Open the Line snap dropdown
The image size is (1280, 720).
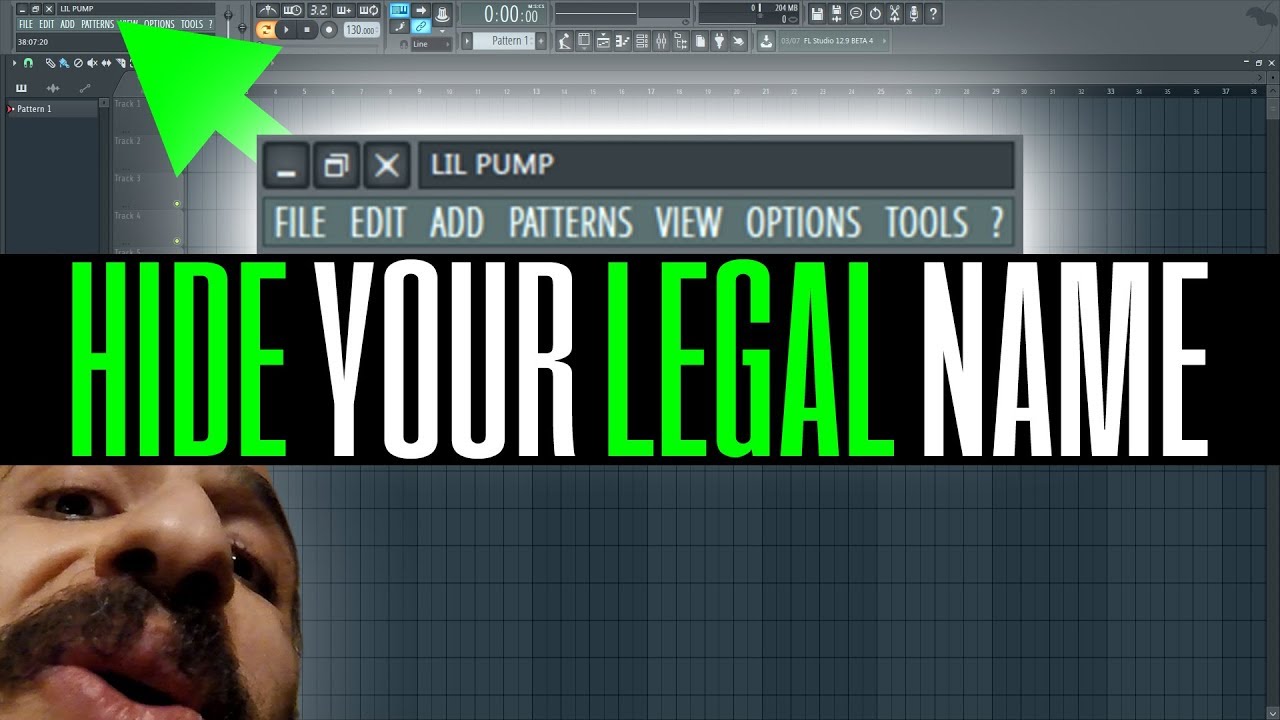[431, 44]
